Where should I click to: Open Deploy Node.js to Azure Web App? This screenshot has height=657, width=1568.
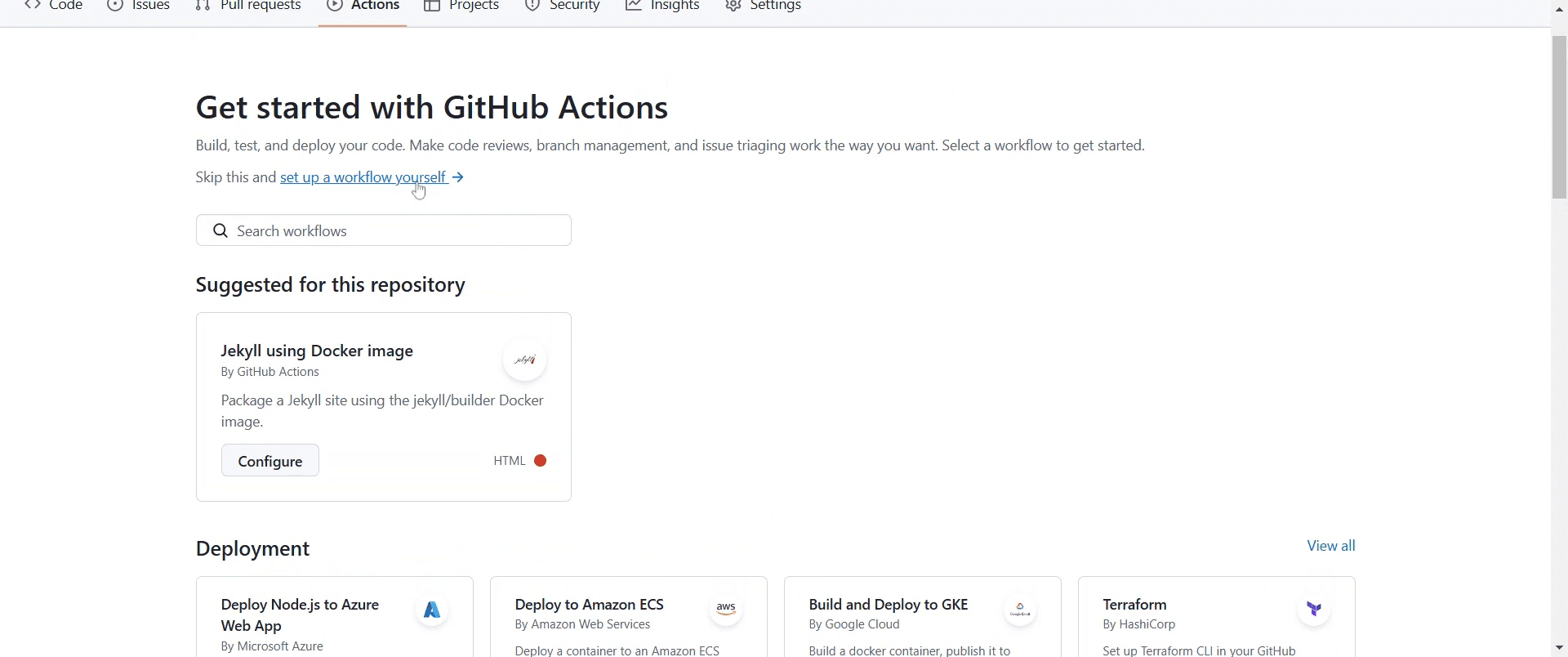click(300, 615)
